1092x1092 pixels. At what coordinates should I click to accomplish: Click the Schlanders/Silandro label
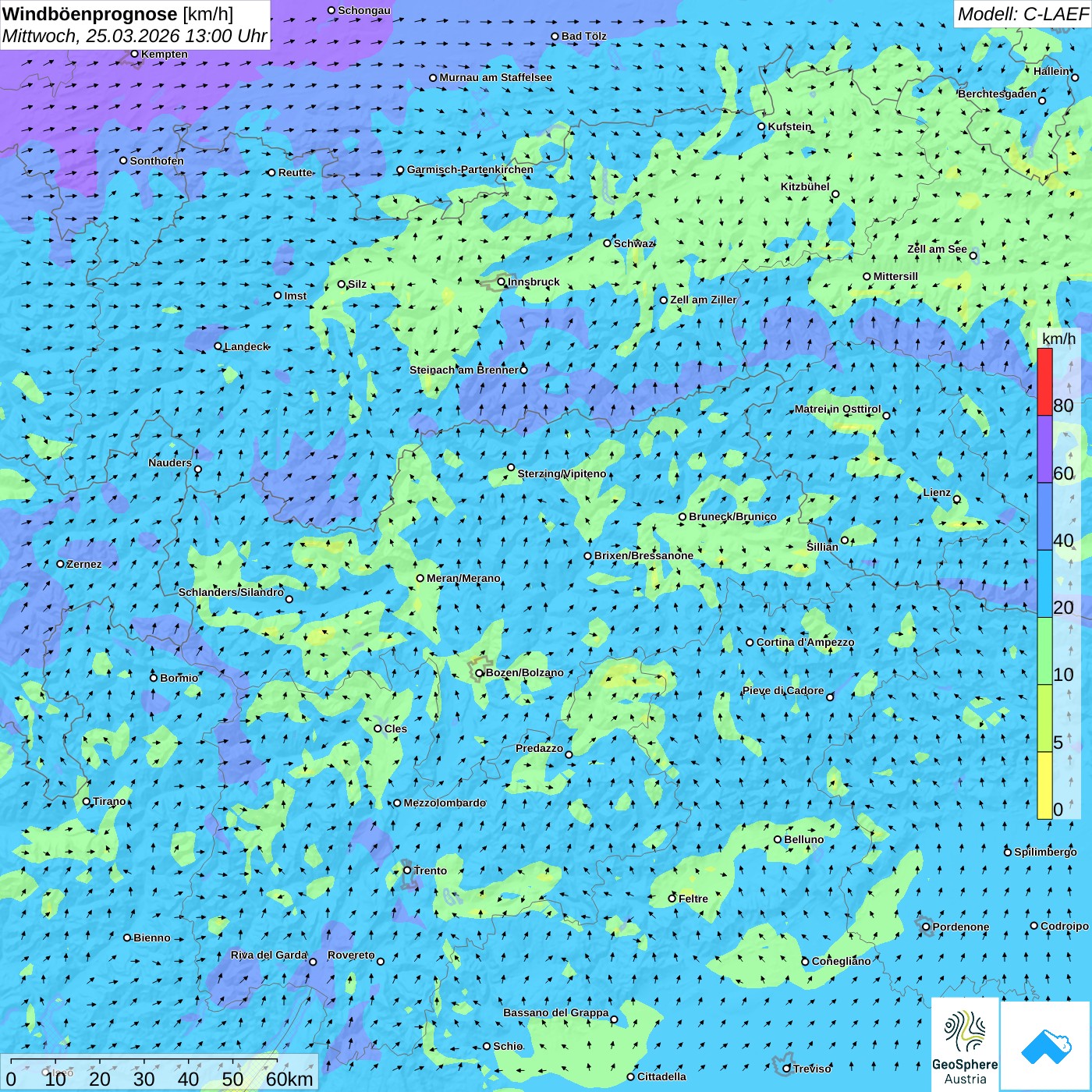click(231, 592)
